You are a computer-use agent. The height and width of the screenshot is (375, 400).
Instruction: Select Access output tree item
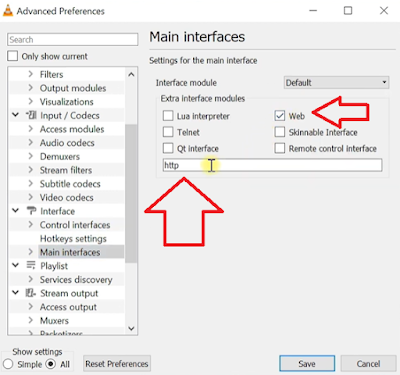click(x=68, y=307)
